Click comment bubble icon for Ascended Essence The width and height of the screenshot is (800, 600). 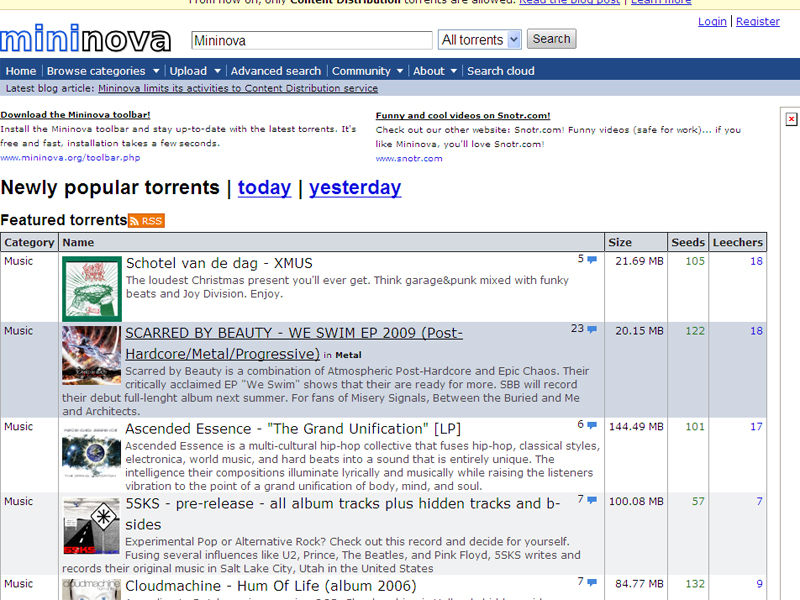592,425
